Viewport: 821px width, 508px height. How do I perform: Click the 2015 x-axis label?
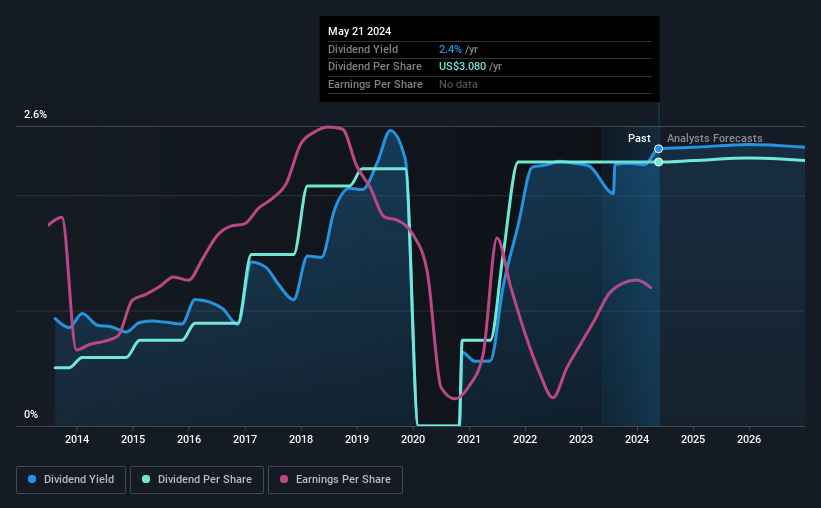pyautogui.click(x=133, y=439)
